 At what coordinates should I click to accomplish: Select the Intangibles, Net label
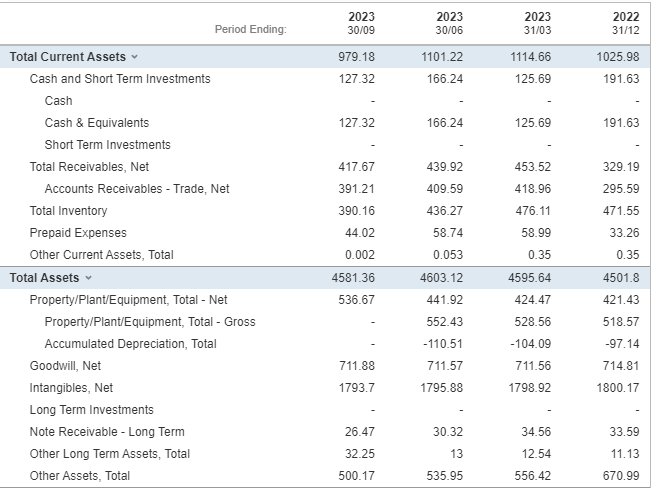point(71,388)
